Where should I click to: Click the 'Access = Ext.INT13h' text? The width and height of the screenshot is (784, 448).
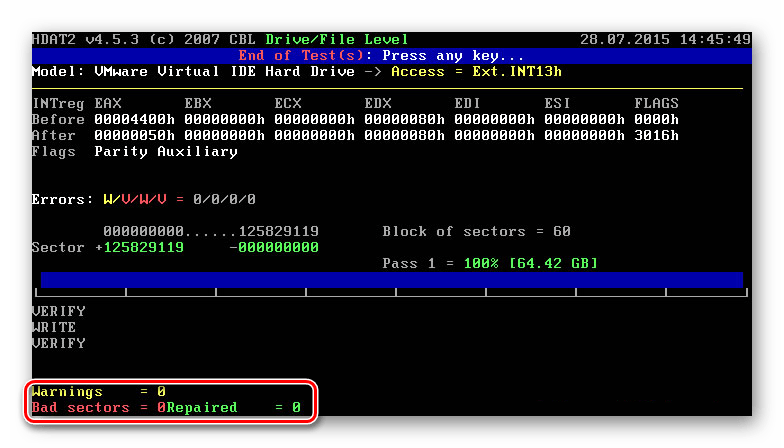pyautogui.click(x=476, y=72)
